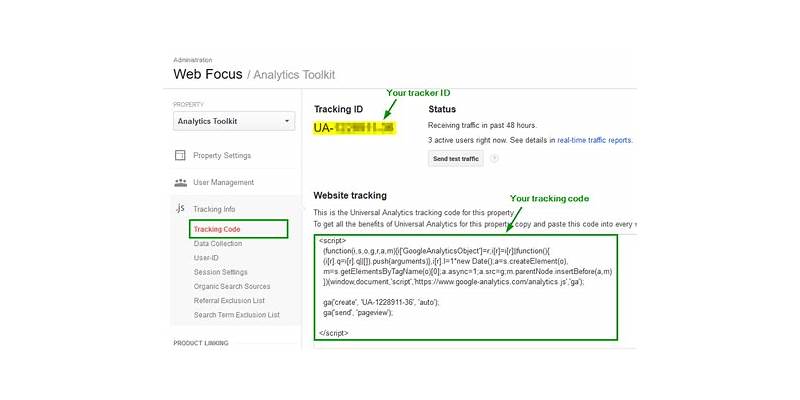Click the Send test traffic button
The width and height of the screenshot is (800, 400).
pos(456,159)
